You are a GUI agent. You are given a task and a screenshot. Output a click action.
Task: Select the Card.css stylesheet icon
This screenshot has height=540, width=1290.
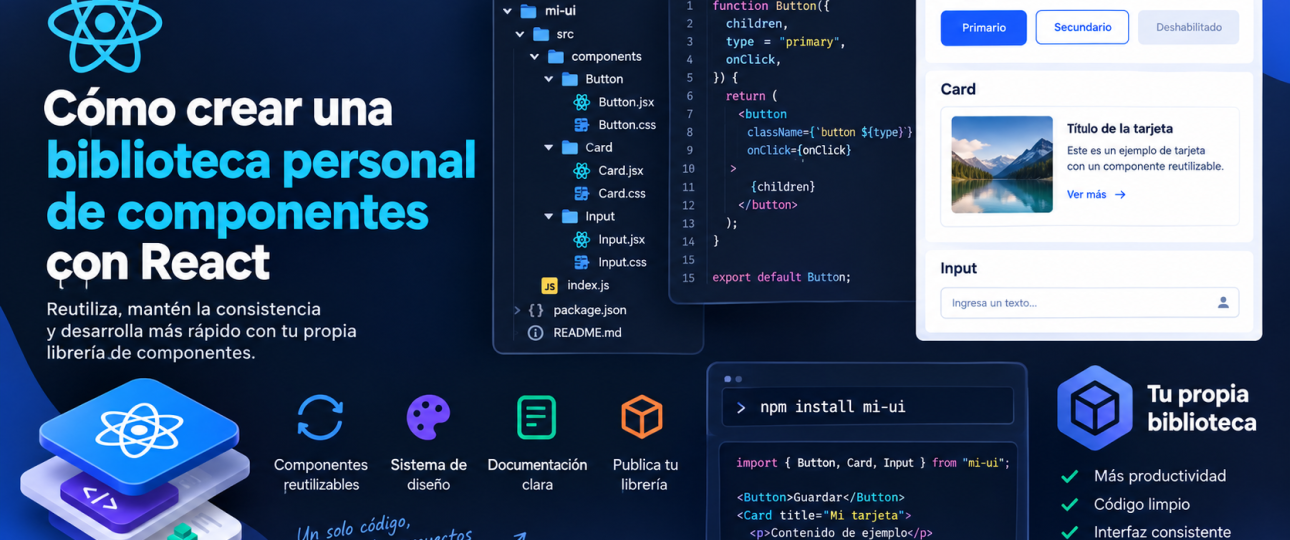click(x=582, y=194)
